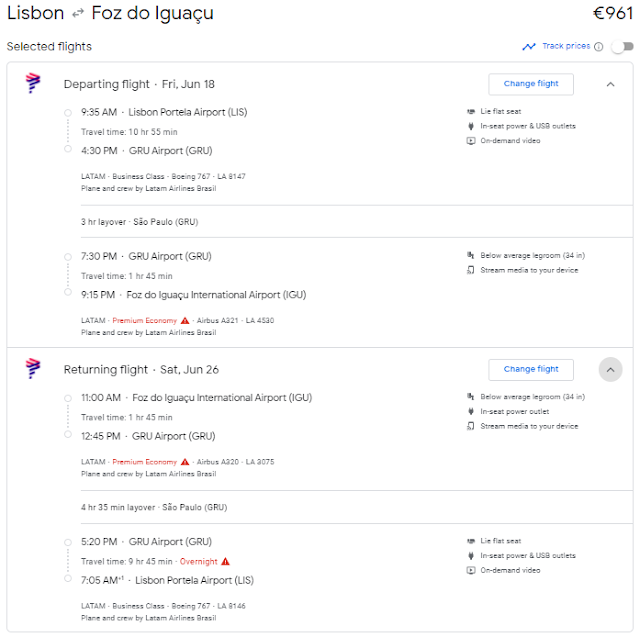
Task: Change the returning flight on Jun 26
Action: click(531, 370)
